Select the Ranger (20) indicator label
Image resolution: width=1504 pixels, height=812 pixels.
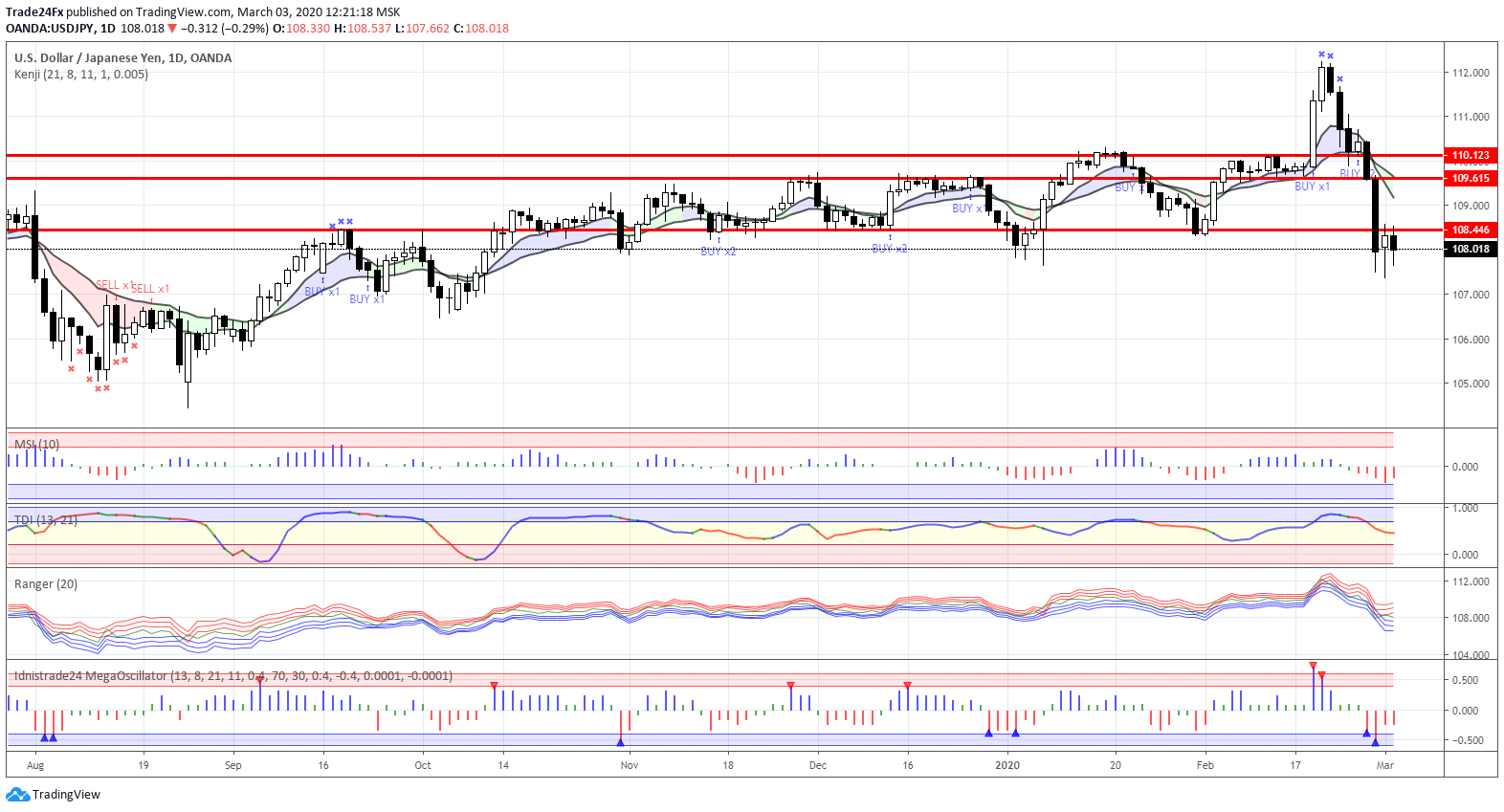click(x=46, y=583)
